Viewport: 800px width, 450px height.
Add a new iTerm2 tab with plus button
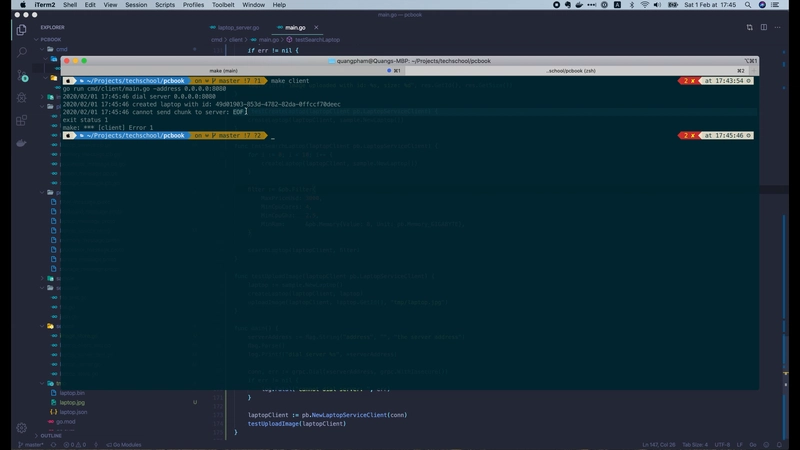pyautogui.click(x=754, y=71)
